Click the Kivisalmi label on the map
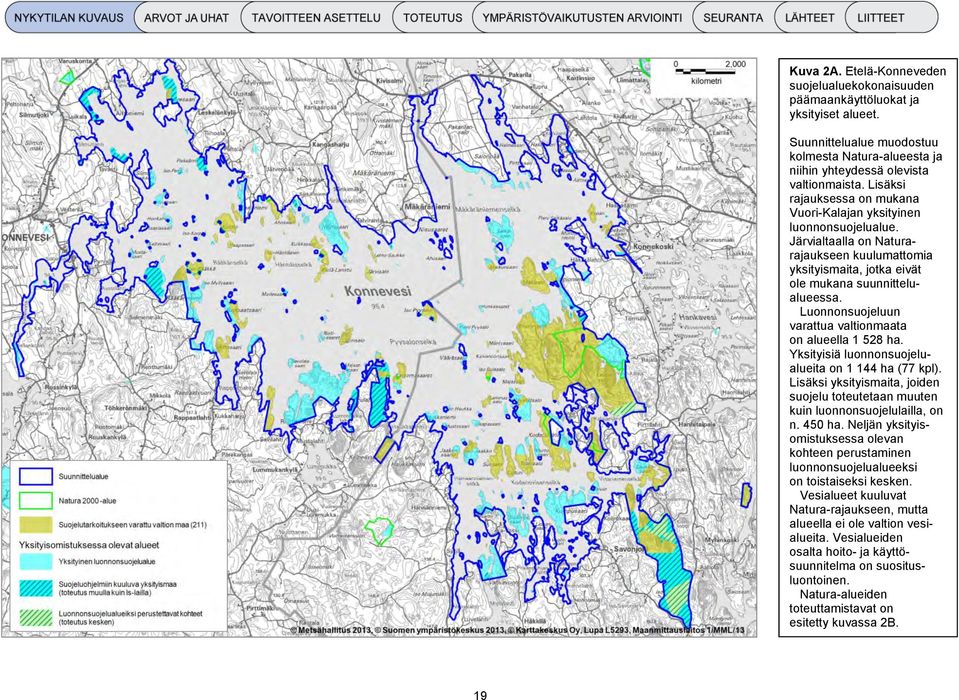959x700 pixels. 388,80
